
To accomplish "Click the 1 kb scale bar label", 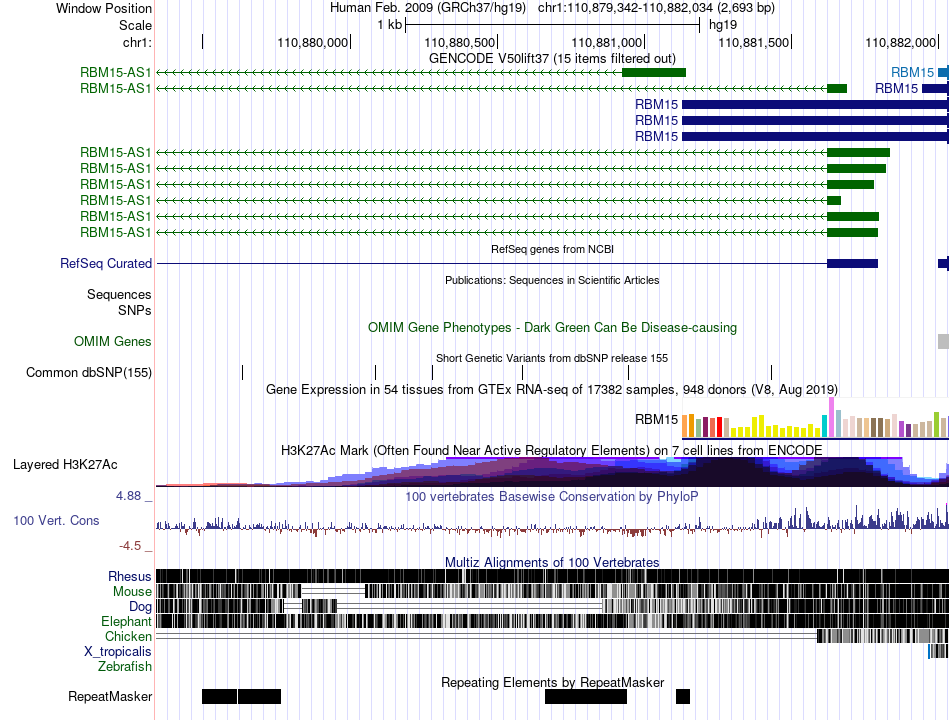I will (390, 25).
